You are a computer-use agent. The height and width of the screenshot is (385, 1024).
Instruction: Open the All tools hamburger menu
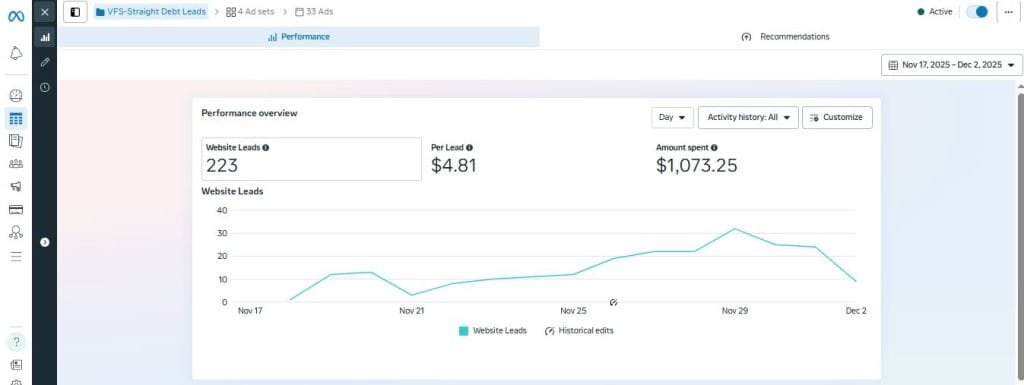16,256
